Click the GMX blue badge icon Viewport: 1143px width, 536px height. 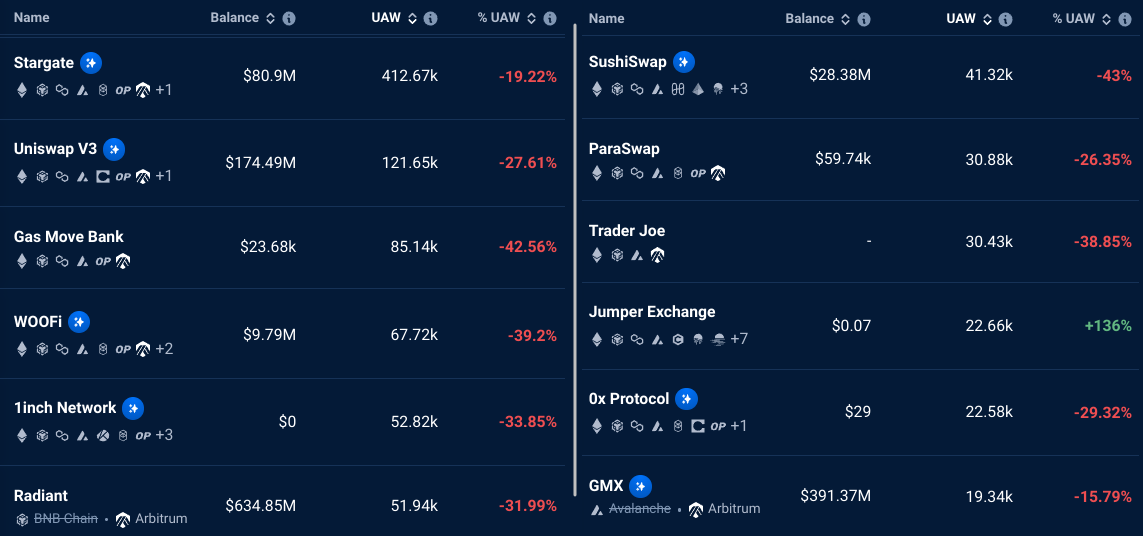pos(641,486)
